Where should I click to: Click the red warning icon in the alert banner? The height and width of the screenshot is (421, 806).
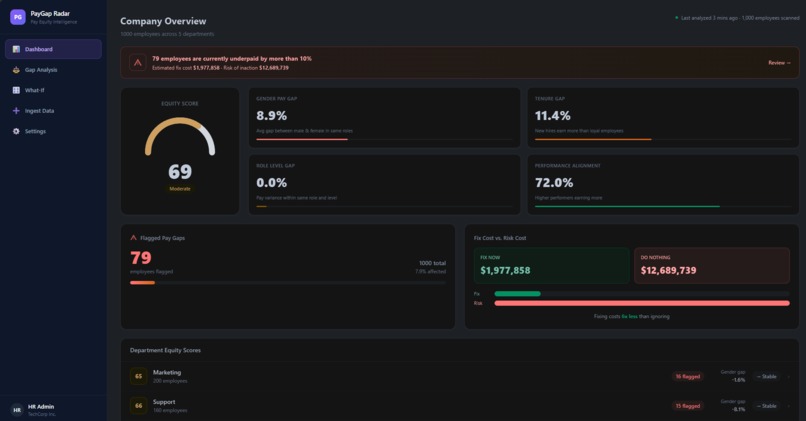138,63
